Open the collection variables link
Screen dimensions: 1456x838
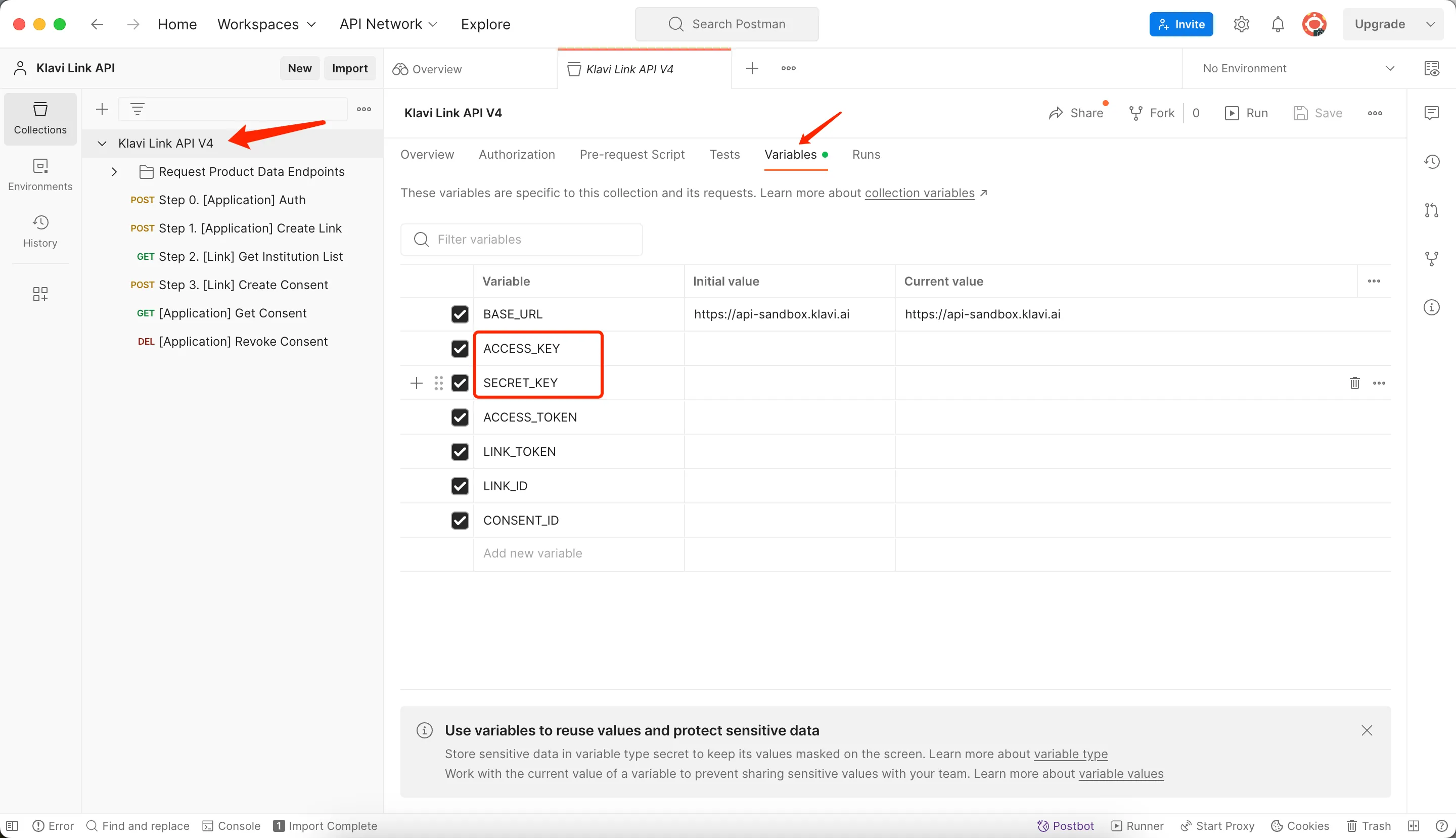920,193
